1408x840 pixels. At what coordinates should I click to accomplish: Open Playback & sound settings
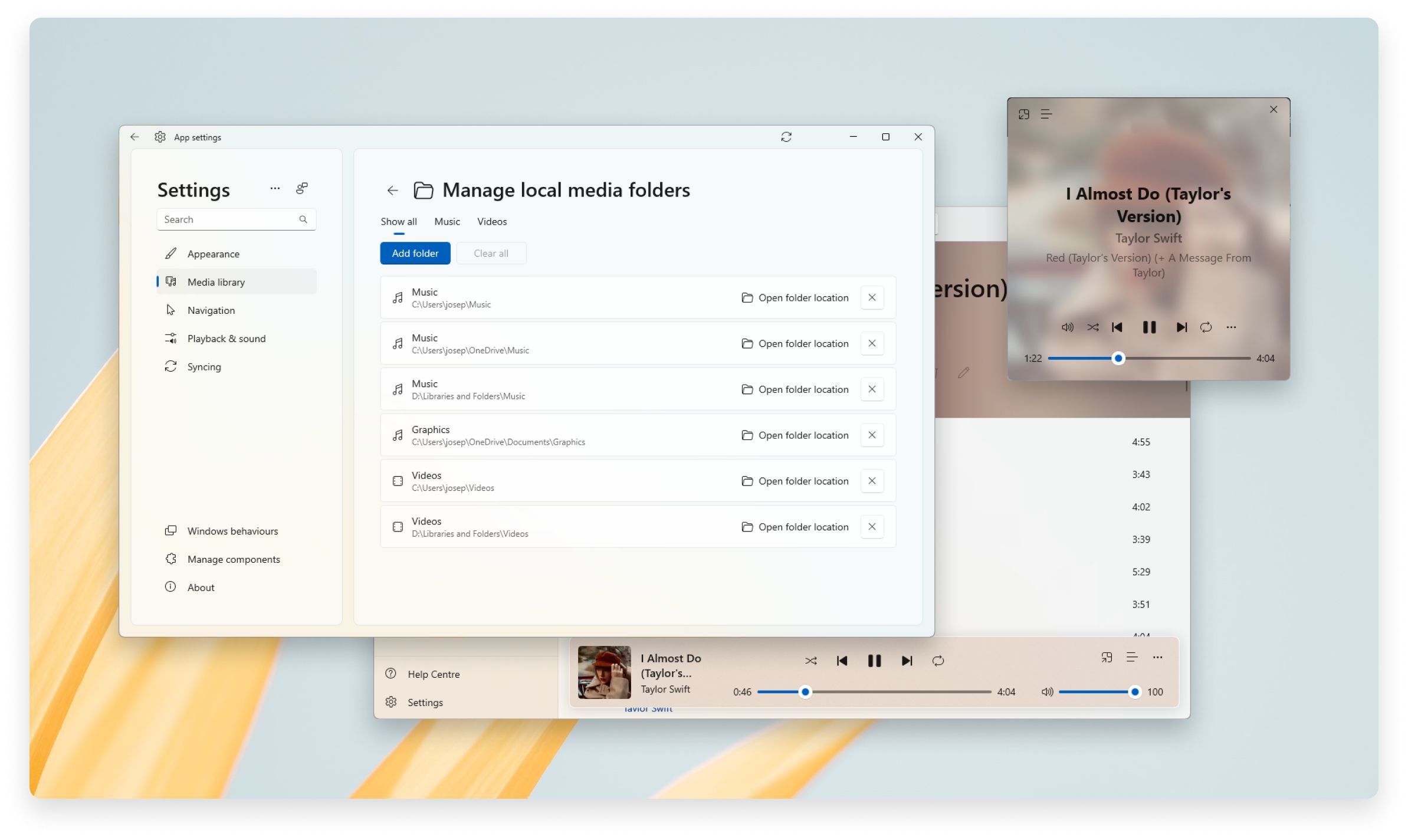(x=226, y=338)
